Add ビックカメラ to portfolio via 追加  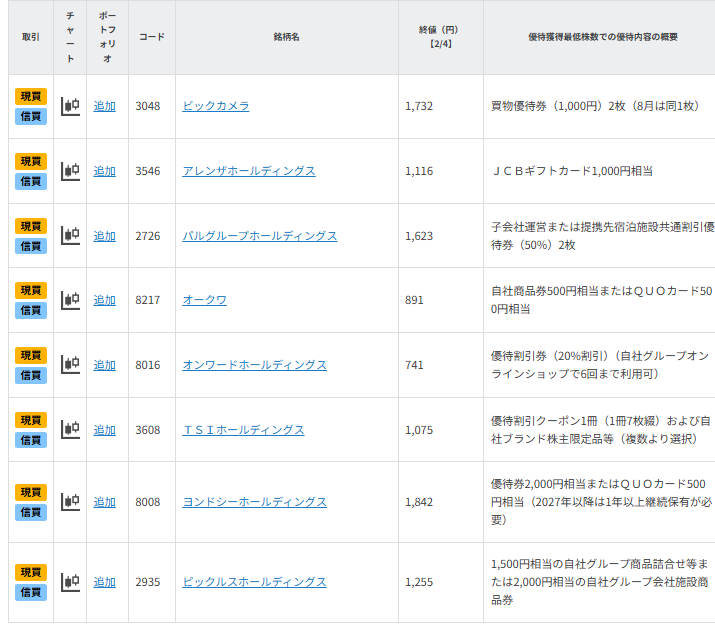[x=104, y=106]
